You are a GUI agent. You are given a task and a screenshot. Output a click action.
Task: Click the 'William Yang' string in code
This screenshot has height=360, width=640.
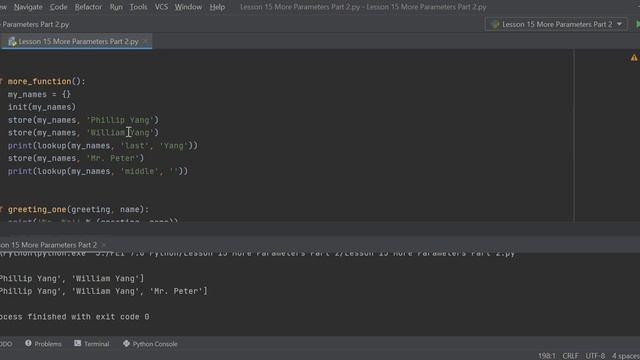coord(120,133)
